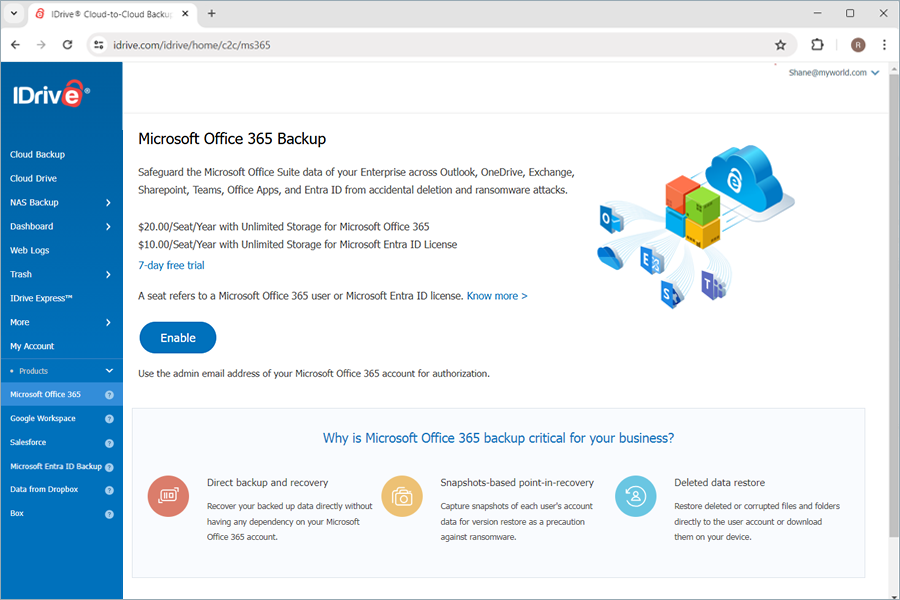Go to Web Logs
This screenshot has height=600, width=900.
[29, 250]
